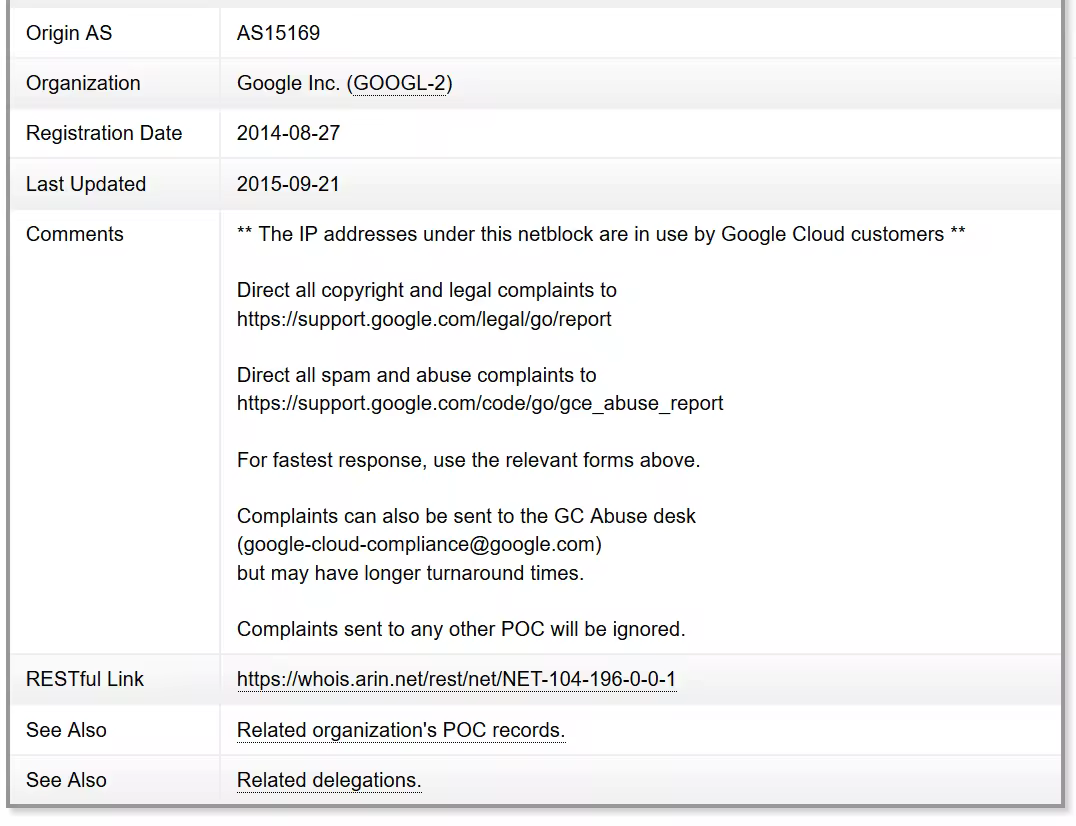
Task: Click the Organization row label
Action: click(x=83, y=83)
